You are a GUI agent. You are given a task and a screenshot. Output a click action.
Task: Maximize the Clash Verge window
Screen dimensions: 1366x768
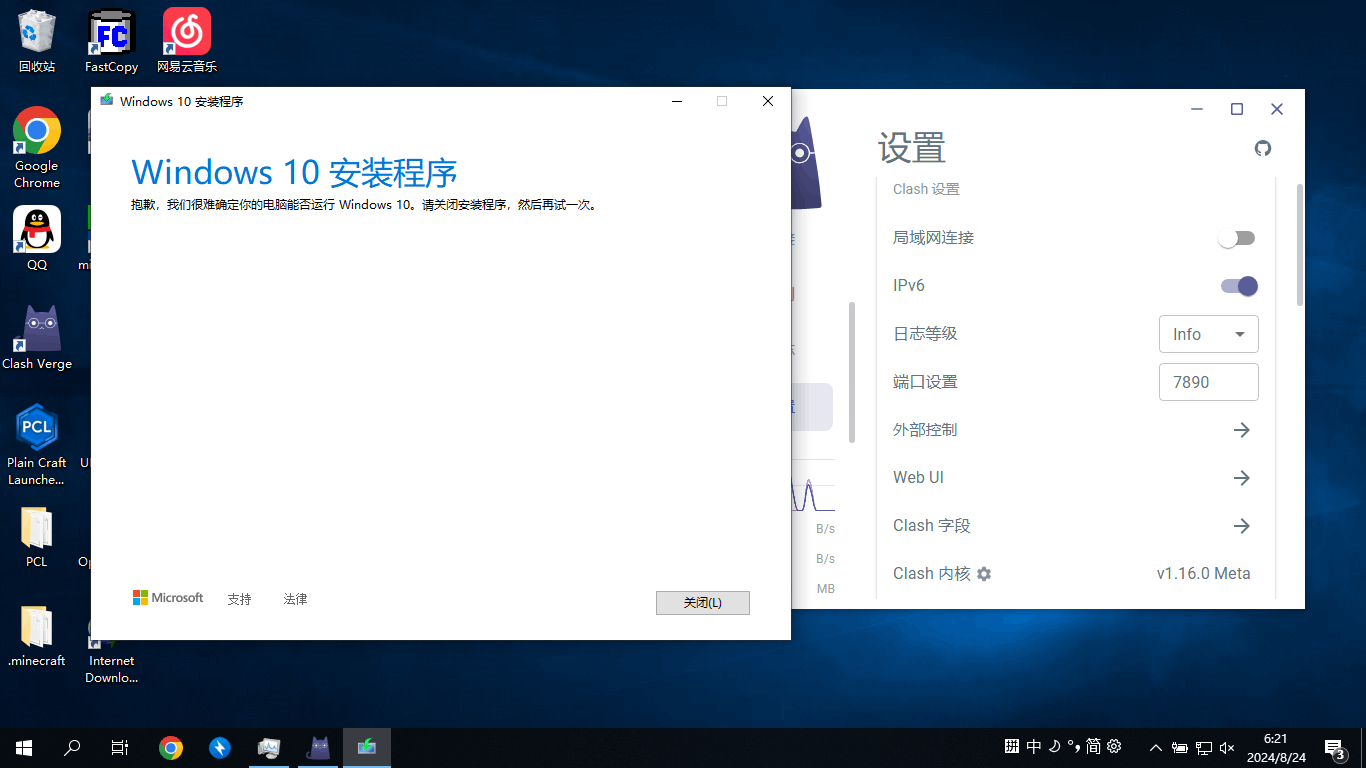click(x=1237, y=109)
